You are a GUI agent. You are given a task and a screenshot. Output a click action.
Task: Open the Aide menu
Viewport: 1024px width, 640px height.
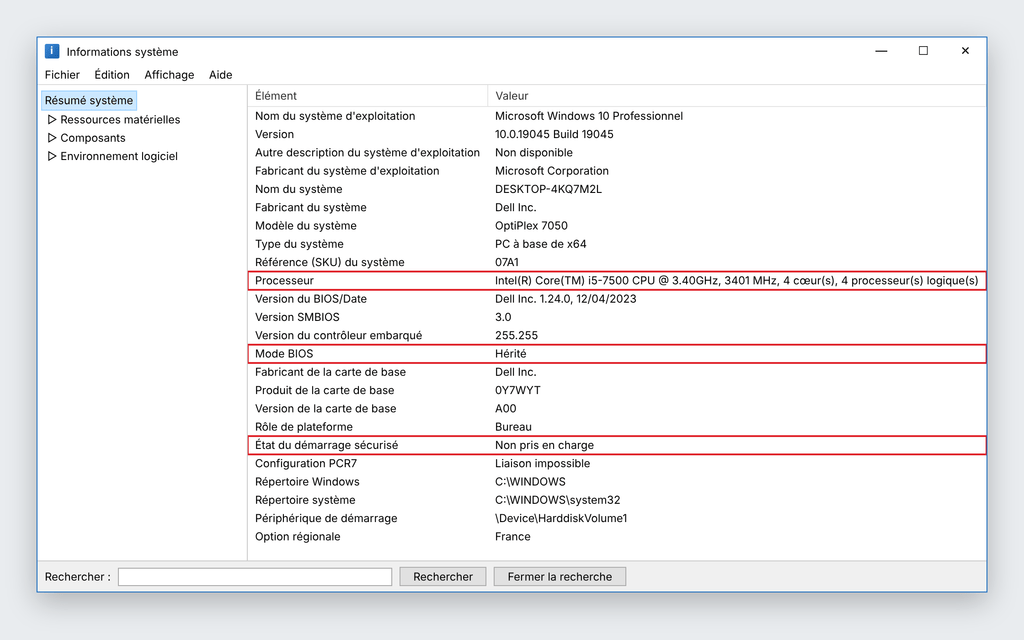[221, 74]
